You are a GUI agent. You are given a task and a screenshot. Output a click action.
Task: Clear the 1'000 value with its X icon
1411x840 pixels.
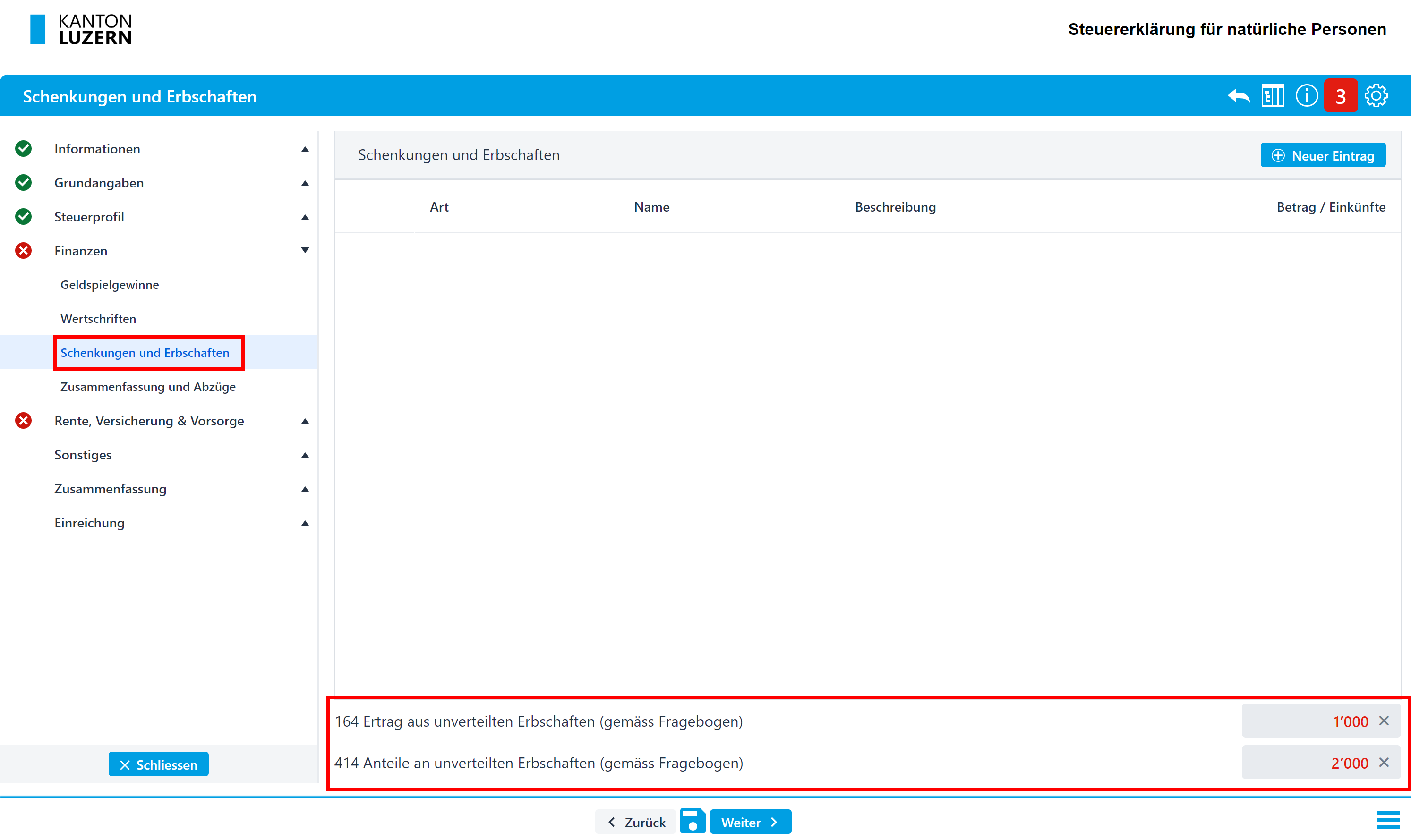click(x=1384, y=721)
